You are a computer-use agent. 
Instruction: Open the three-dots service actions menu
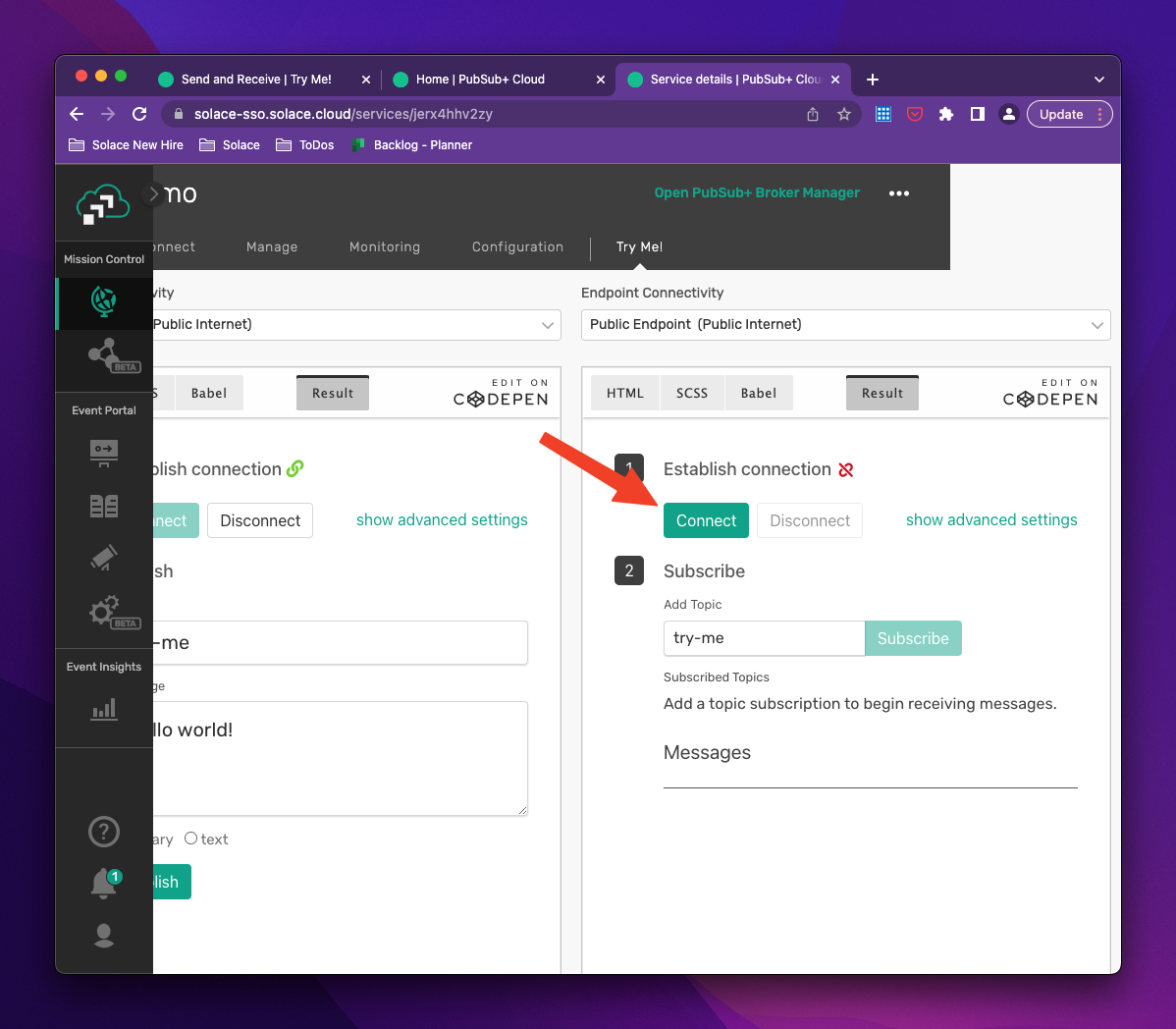(x=898, y=193)
